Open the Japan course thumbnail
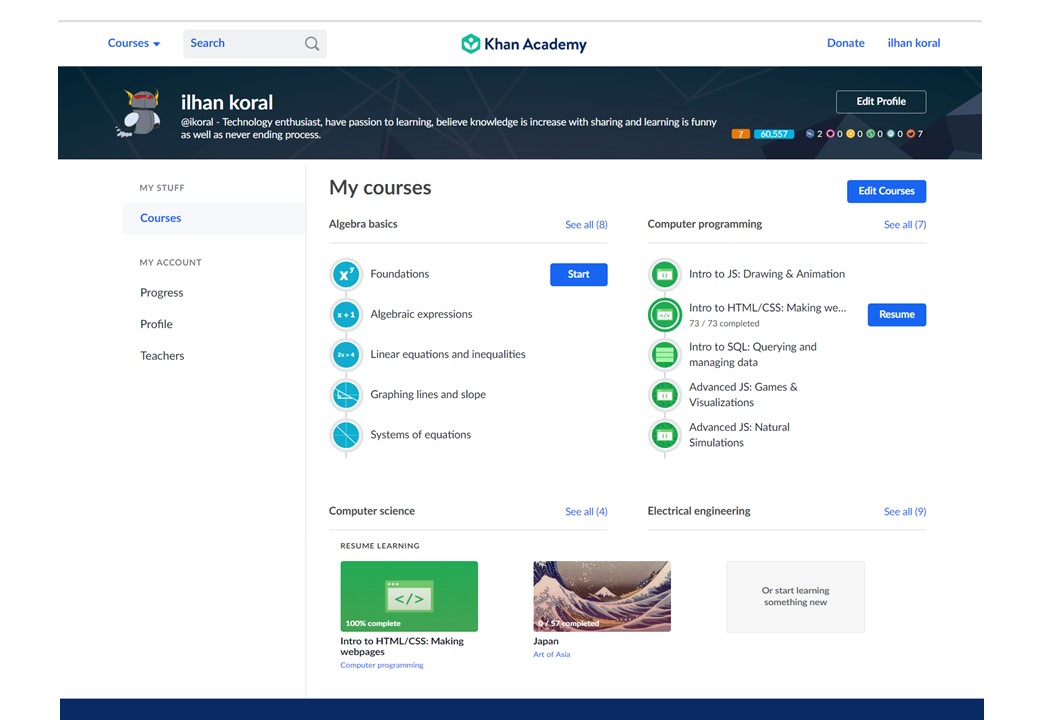The image size is (1040, 720). (x=602, y=597)
